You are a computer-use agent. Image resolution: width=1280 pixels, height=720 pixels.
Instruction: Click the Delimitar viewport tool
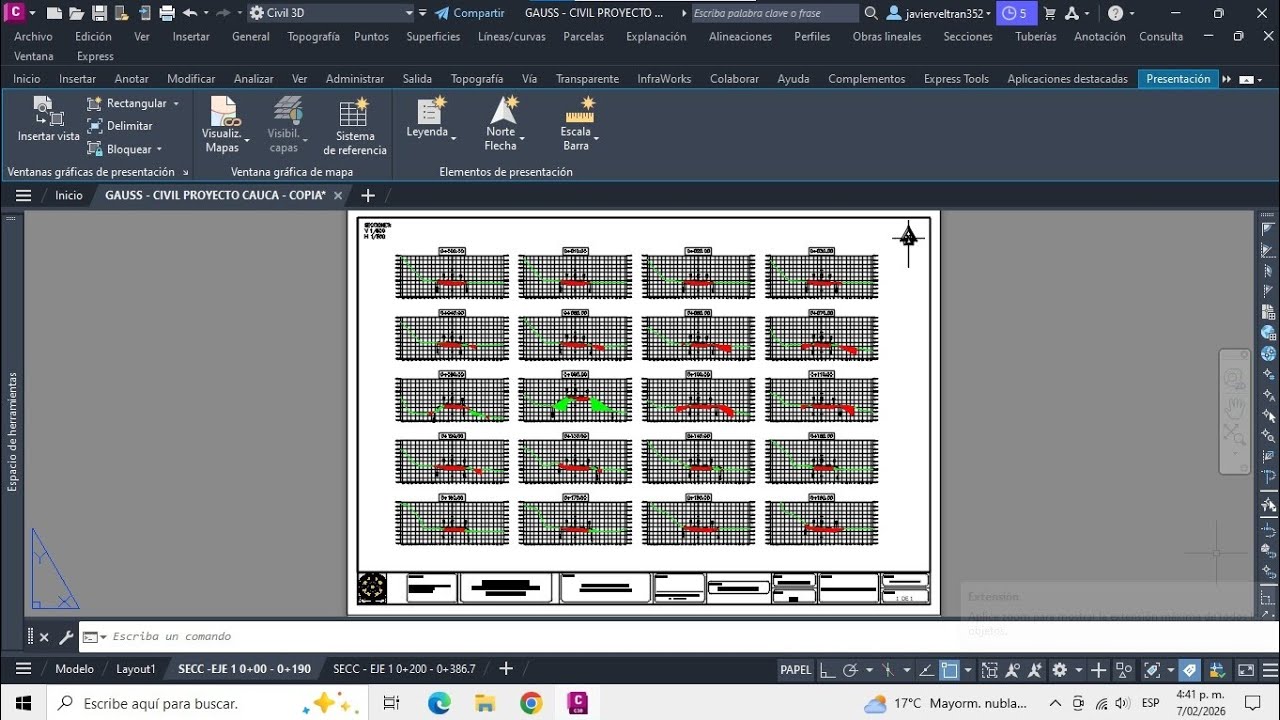120,126
